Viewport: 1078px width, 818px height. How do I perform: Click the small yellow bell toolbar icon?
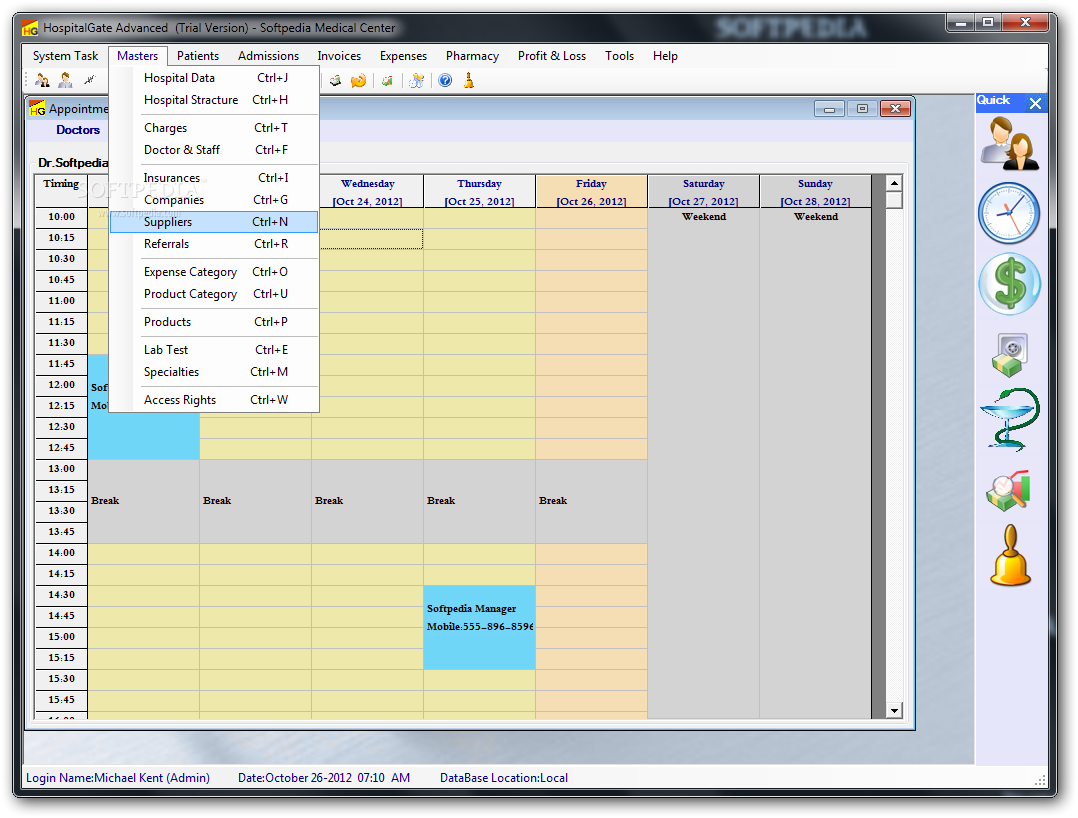469,80
